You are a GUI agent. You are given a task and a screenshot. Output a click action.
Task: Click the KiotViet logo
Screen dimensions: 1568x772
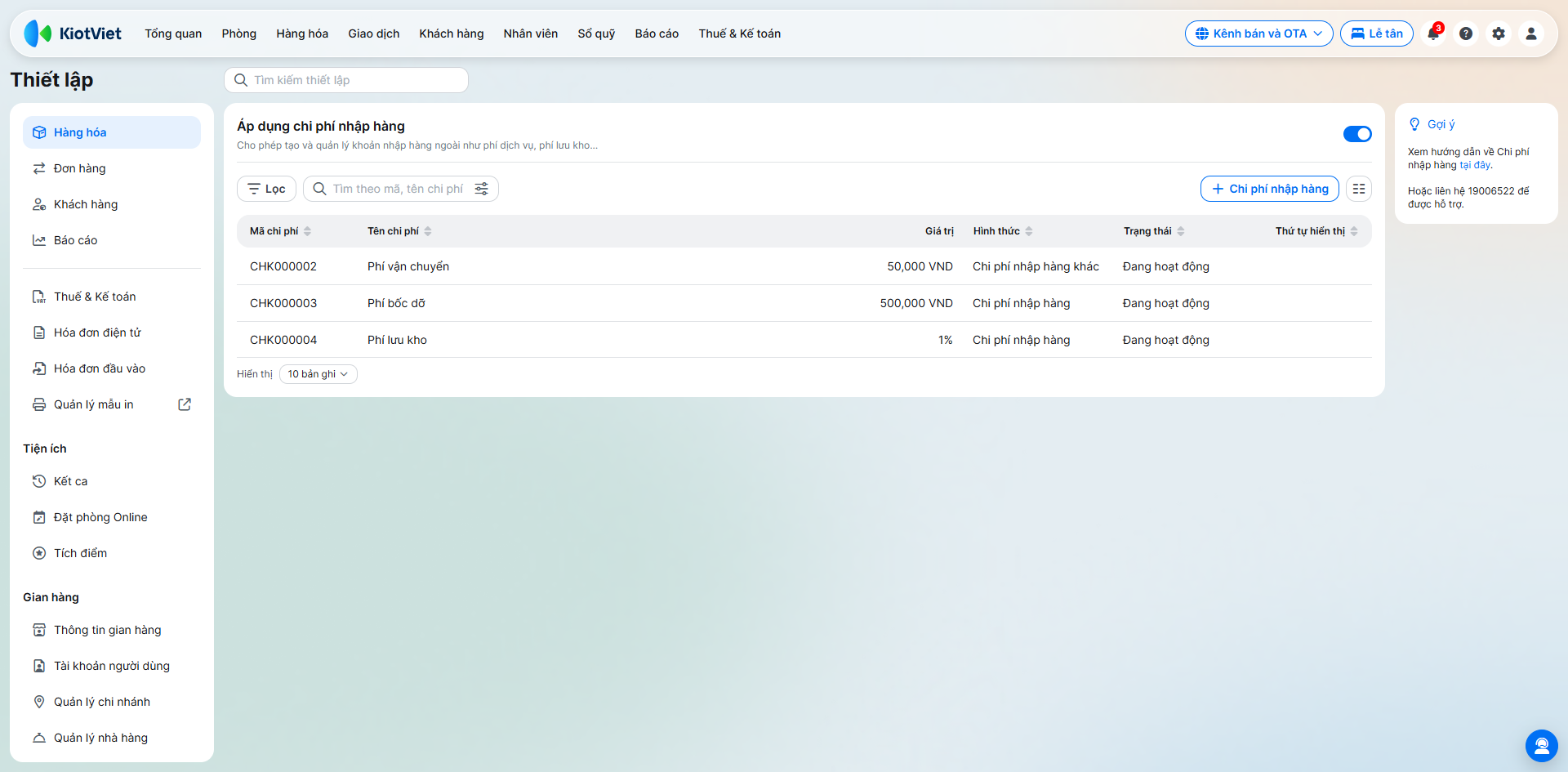point(73,33)
